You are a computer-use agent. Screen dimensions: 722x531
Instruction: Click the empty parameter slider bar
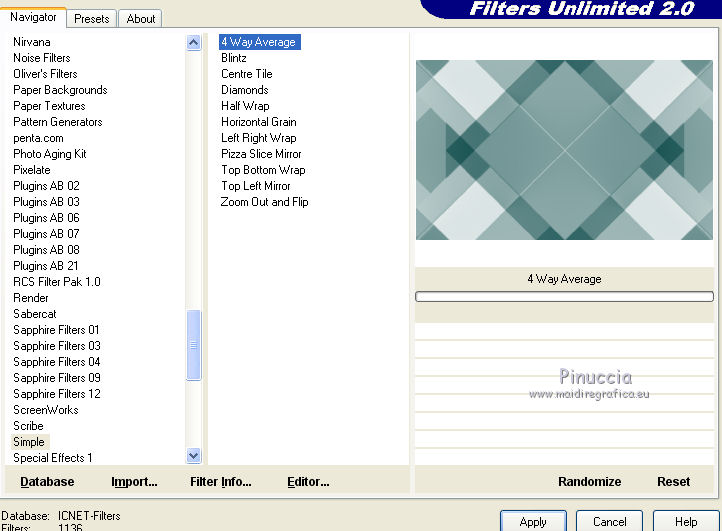[564, 296]
